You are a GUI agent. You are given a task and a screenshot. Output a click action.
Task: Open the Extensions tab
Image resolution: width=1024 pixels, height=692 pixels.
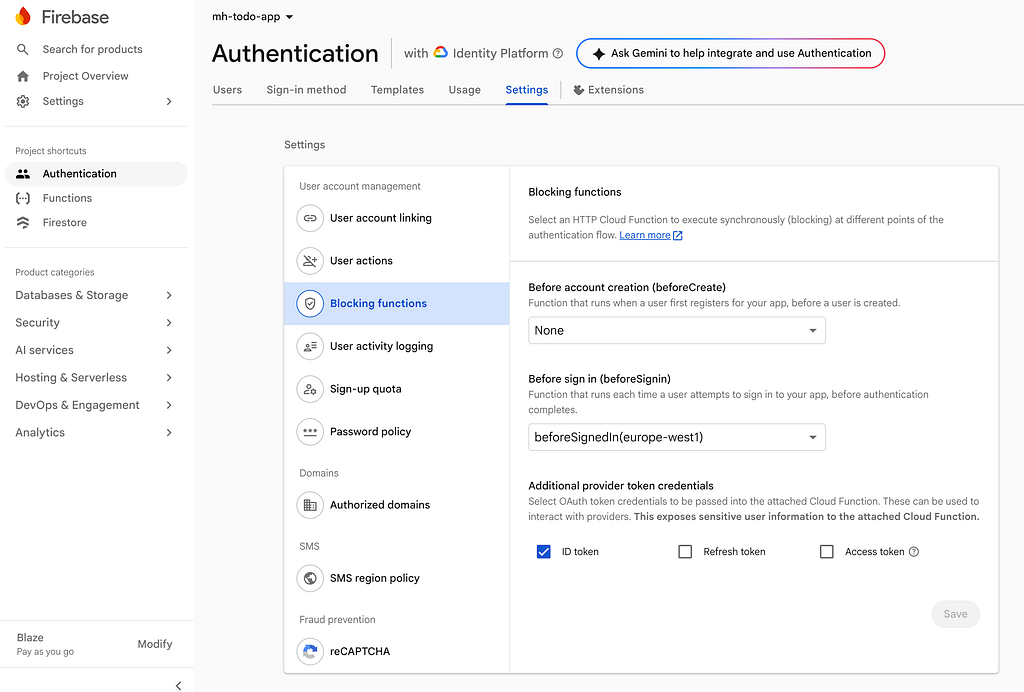click(x=609, y=90)
